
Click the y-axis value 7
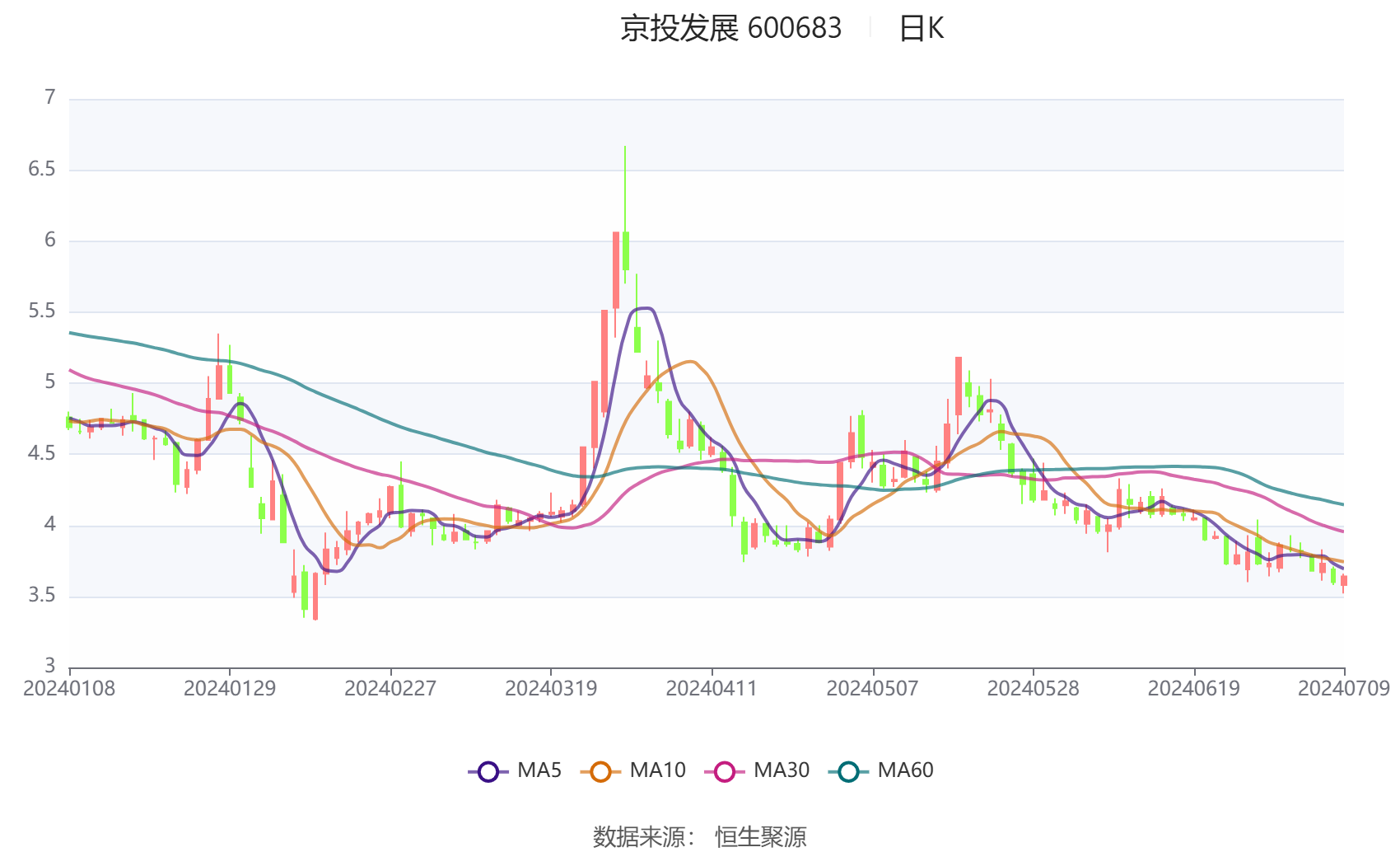[50, 98]
